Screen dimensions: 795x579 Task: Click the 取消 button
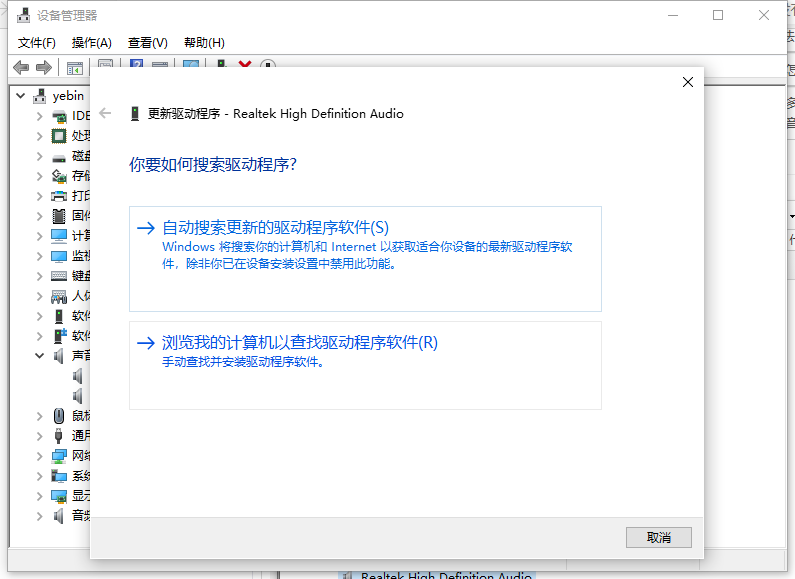pos(658,537)
